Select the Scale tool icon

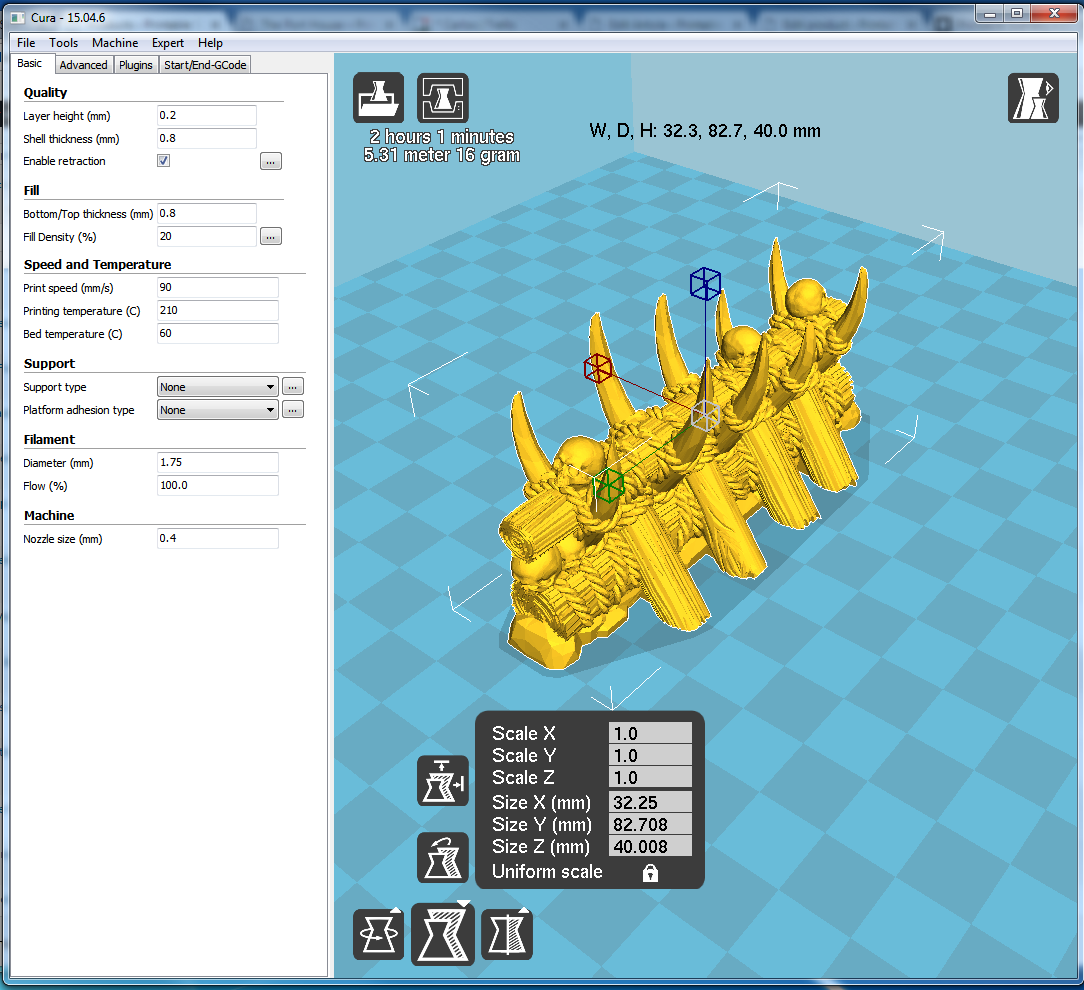[443, 934]
